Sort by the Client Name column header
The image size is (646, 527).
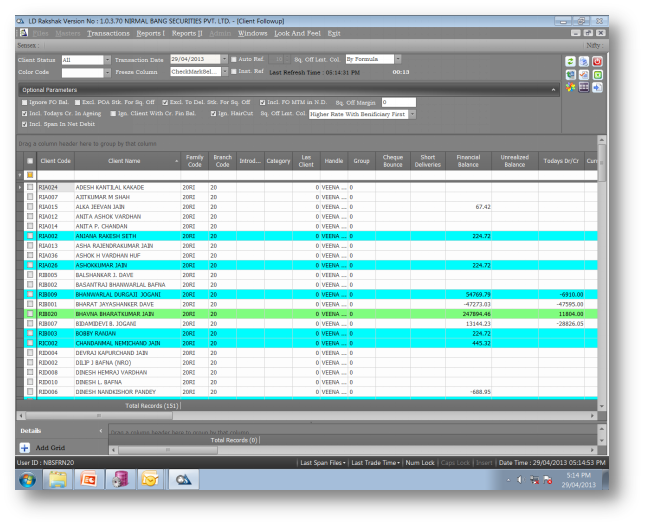tap(126, 160)
